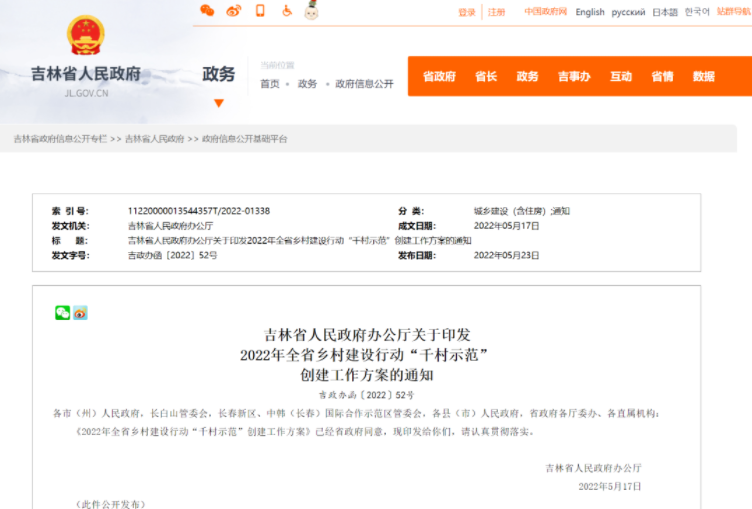Click 政府信息公开 in the breadcrumb
The image size is (752, 509).
(x=364, y=84)
